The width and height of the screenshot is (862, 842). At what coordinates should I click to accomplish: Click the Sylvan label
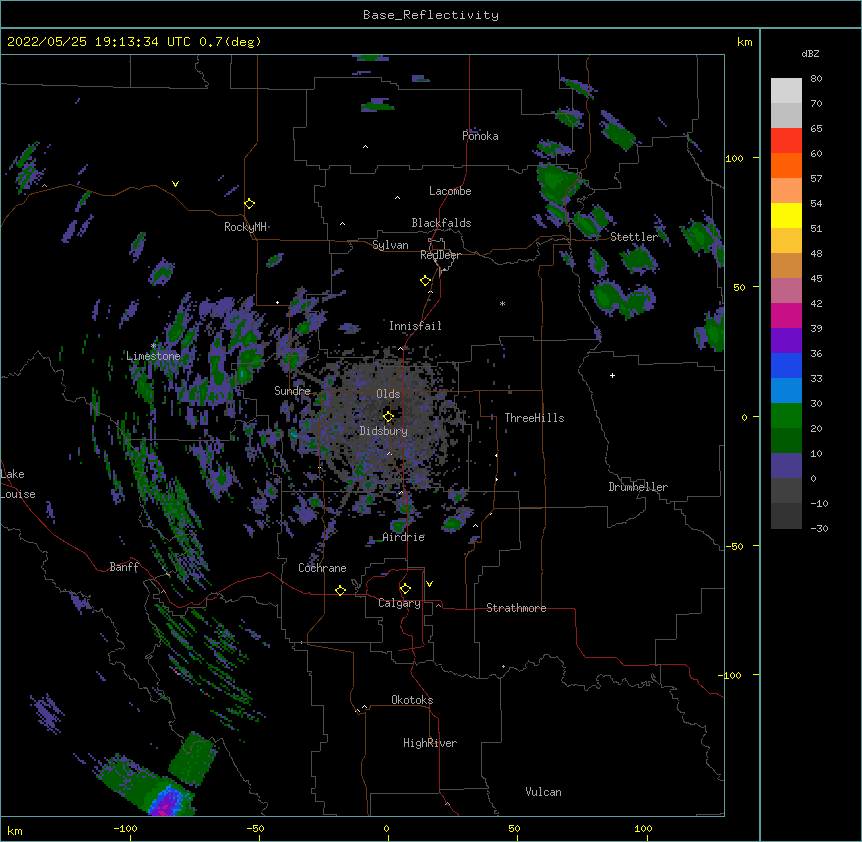tap(390, 245)
